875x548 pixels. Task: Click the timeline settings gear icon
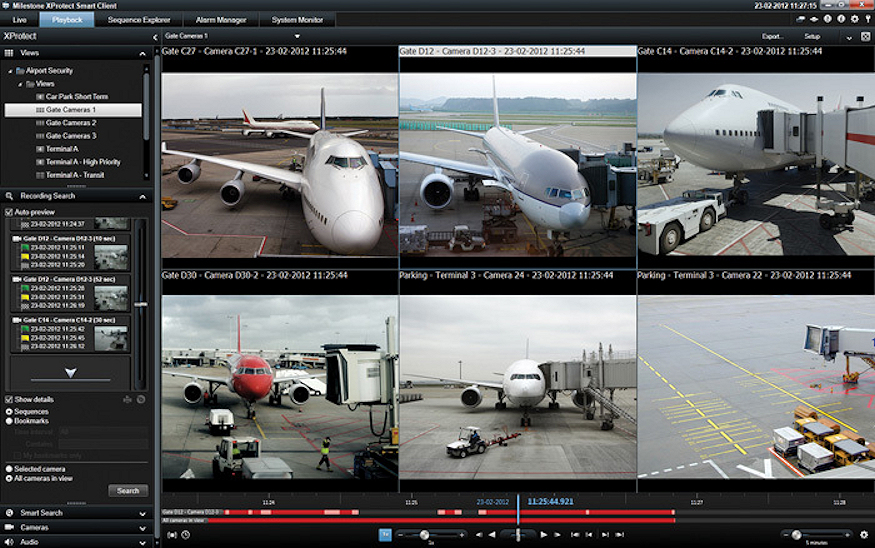tap(864, 535)
